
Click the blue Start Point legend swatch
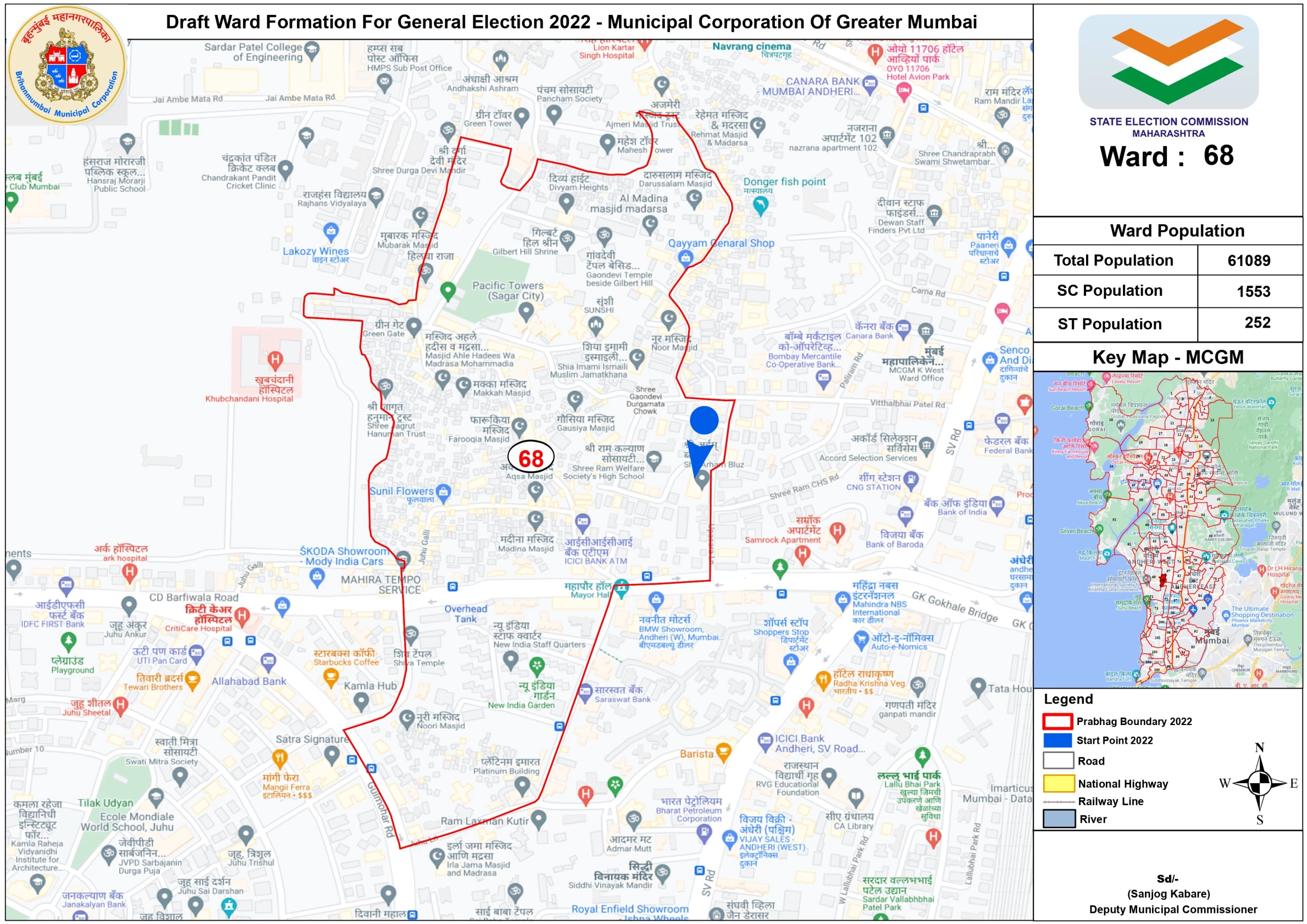click(1057, 740)
